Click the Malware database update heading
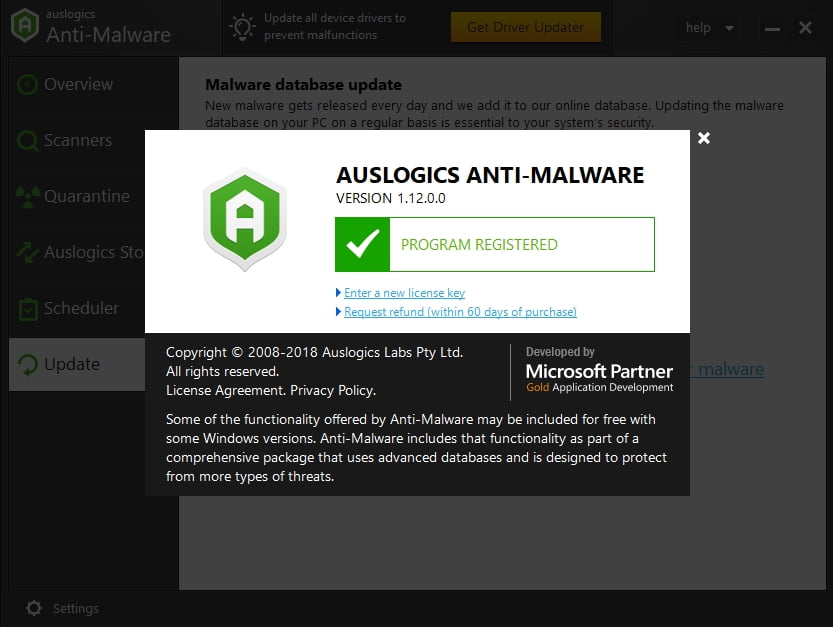Viewport: 833px width, 627px height. point(303,84)
